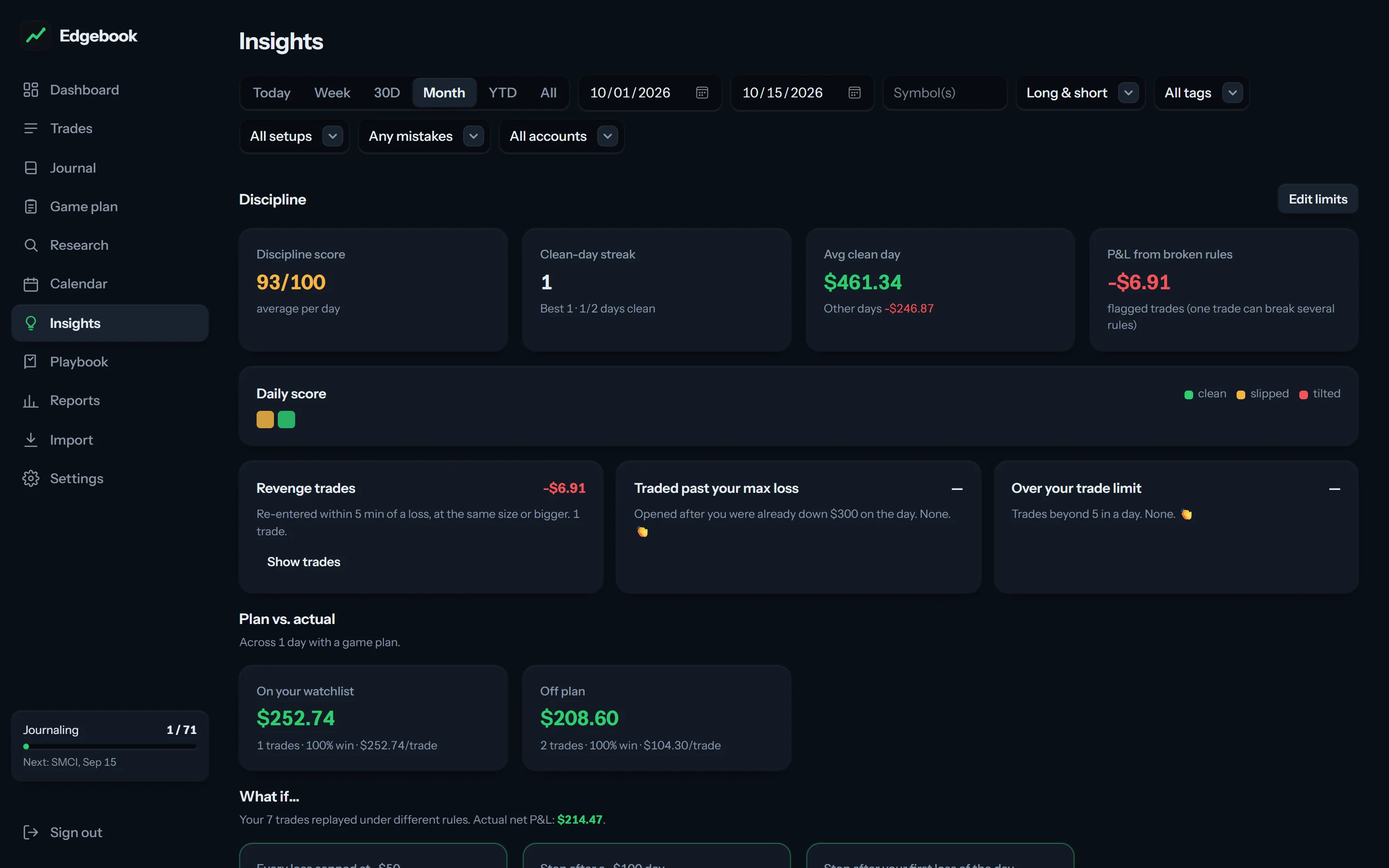Click the Journal book icon
The image size is (1389, 868).
[30, 168]
